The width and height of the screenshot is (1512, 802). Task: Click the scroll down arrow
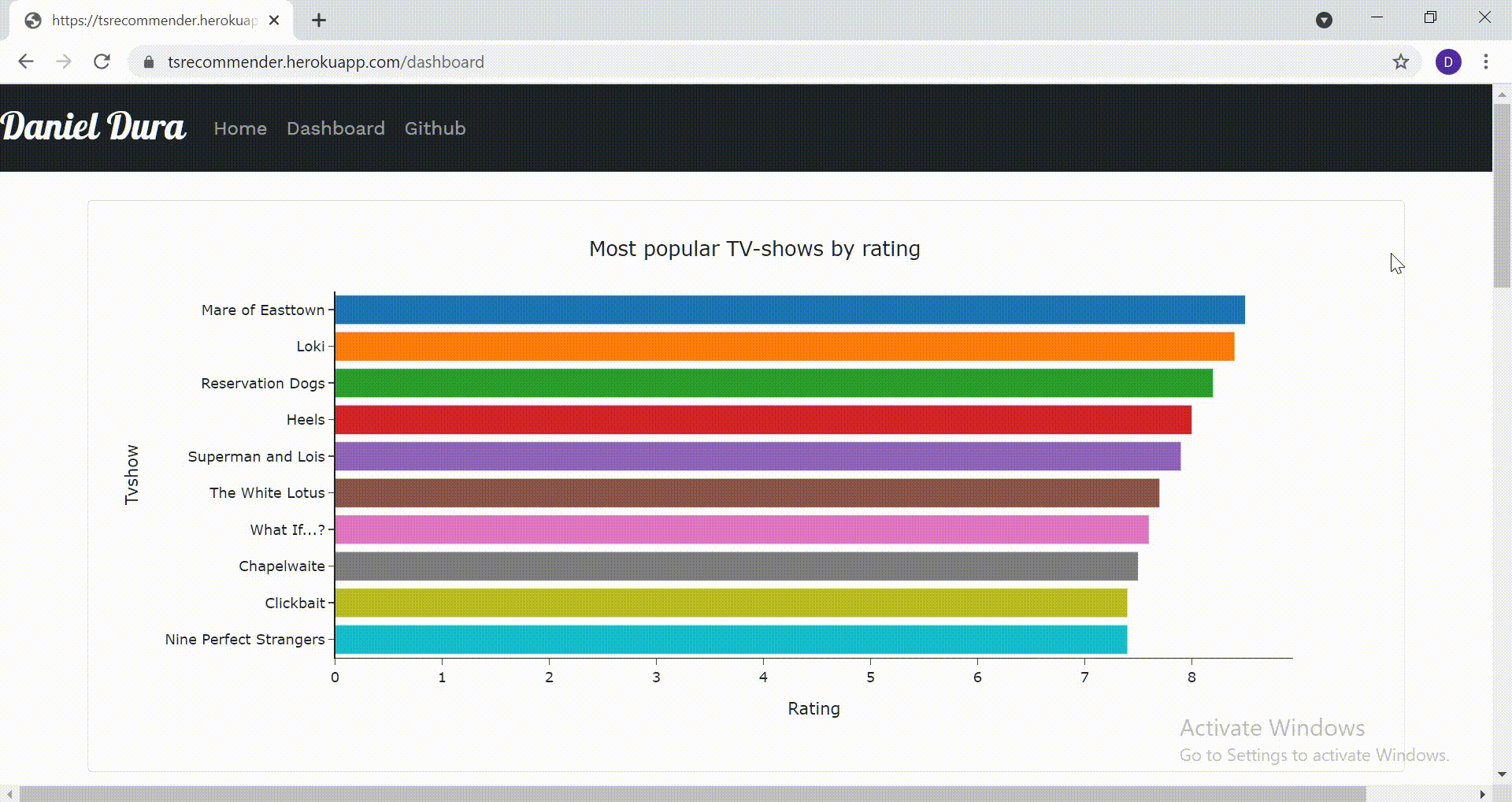(1502, 774)
